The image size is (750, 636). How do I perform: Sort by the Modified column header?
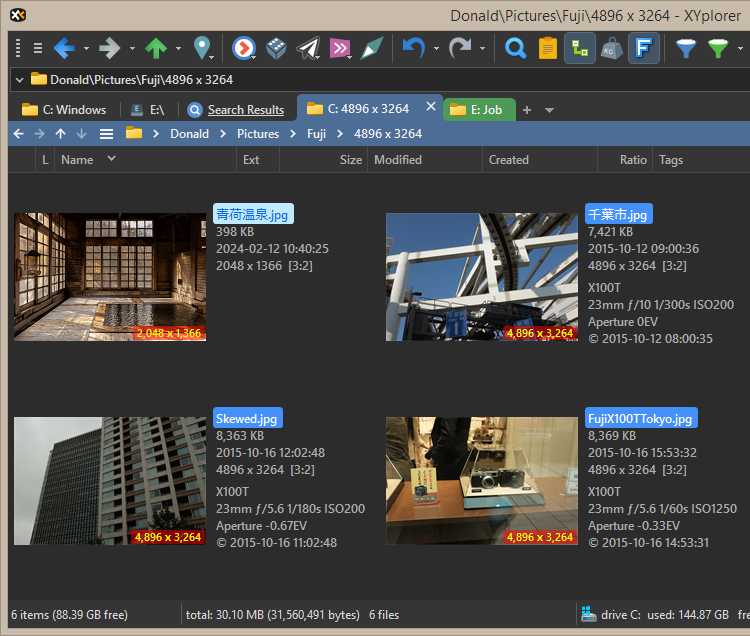coord(398,160)
